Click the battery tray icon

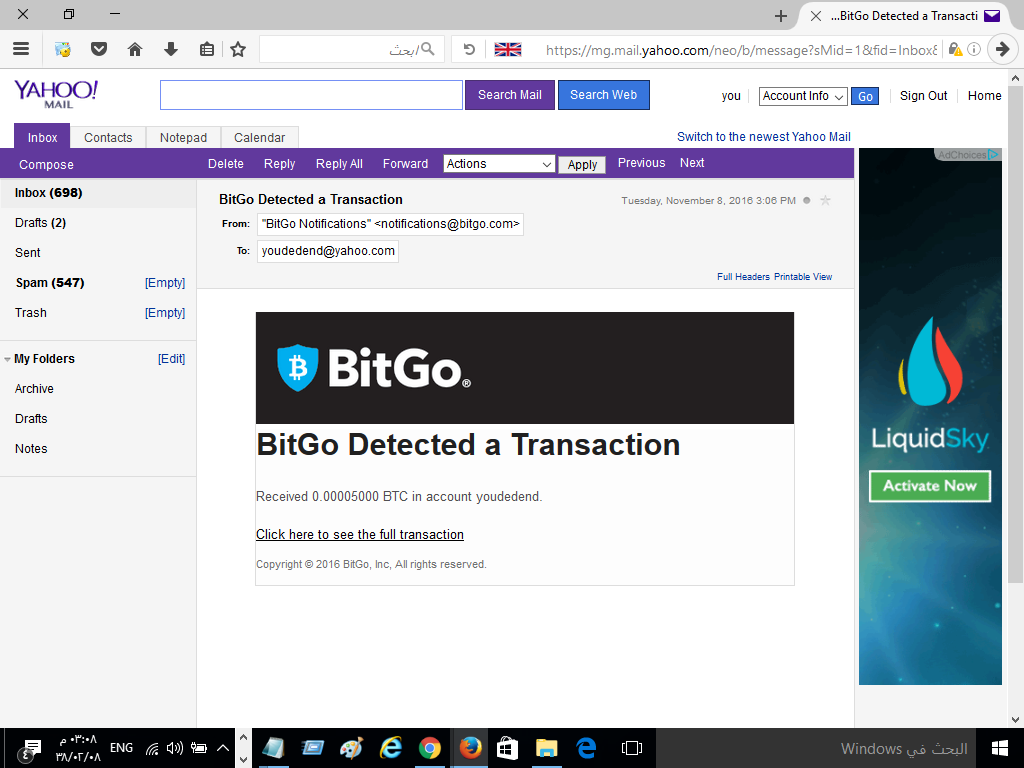[199, 748]
